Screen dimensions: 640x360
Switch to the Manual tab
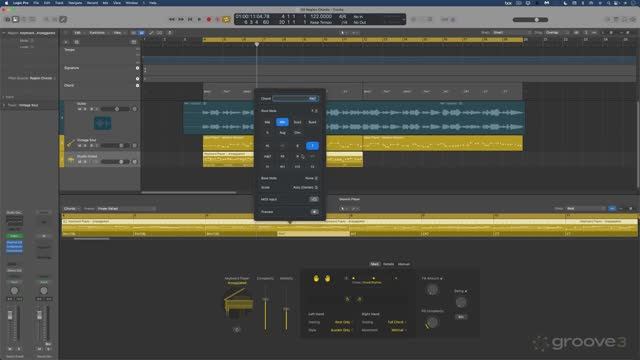[x=404, y=264]
